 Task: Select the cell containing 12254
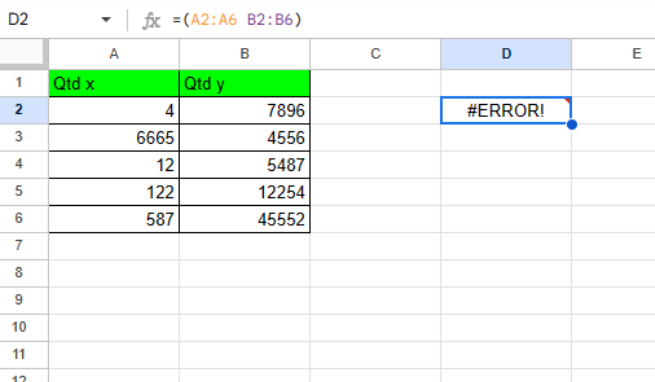click(244, 192)
